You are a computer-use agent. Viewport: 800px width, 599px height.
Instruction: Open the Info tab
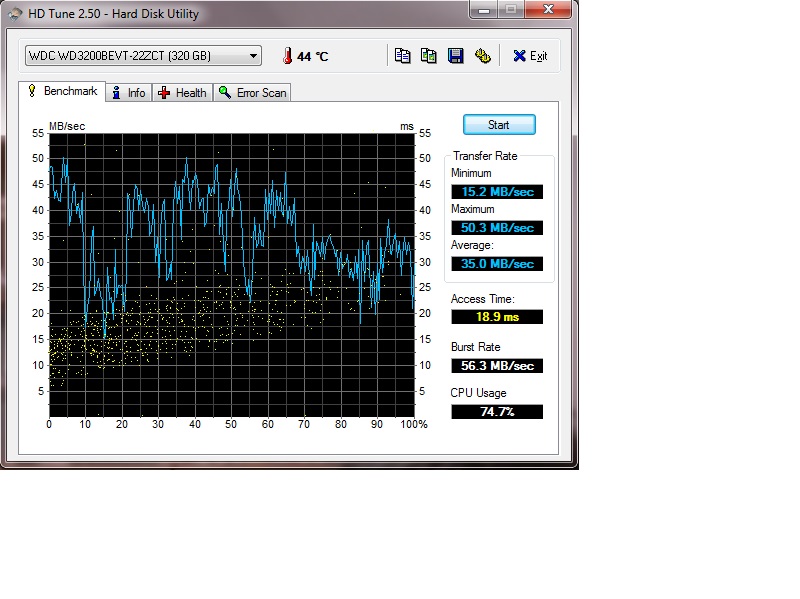128,93
